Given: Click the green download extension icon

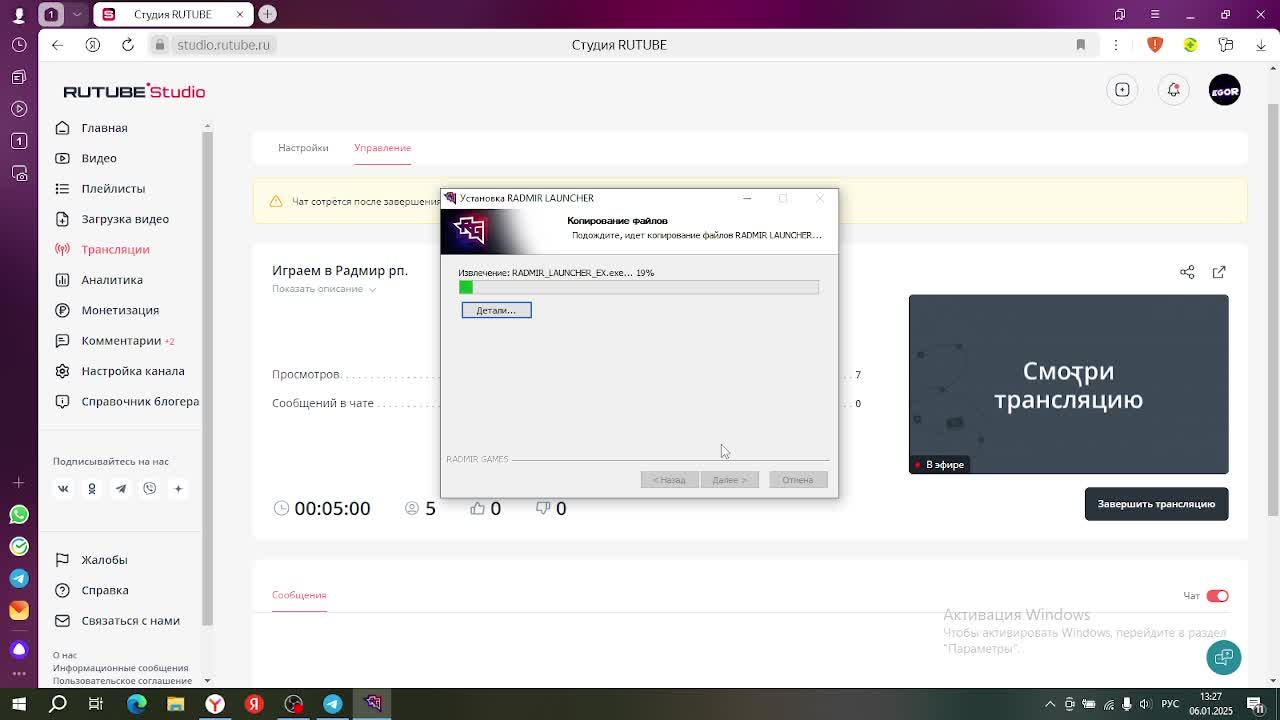Looking at the screenshot, I should [1190, 45].
